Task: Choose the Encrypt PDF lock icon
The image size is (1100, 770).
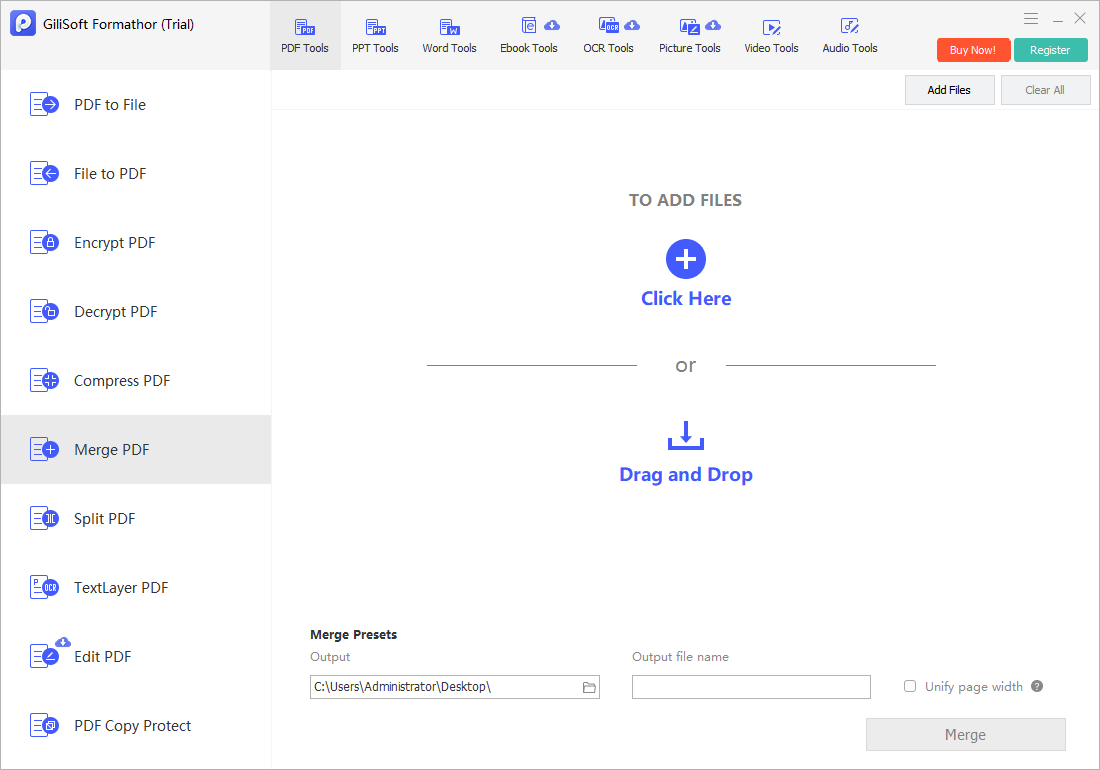Action: tap(44, 242)
